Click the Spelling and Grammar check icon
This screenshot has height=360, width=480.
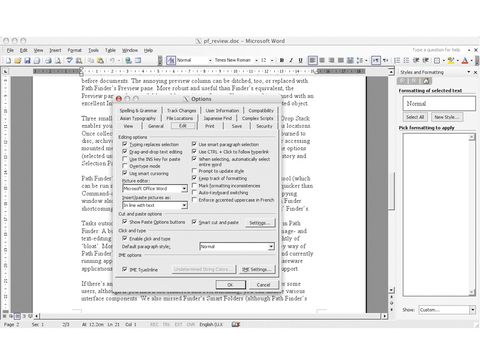click(69, 61)
